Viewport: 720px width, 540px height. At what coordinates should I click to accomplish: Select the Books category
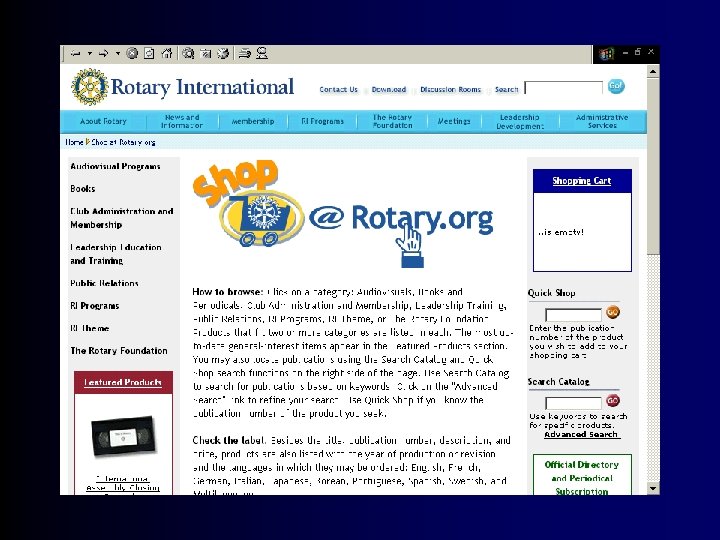pos(83,189)
